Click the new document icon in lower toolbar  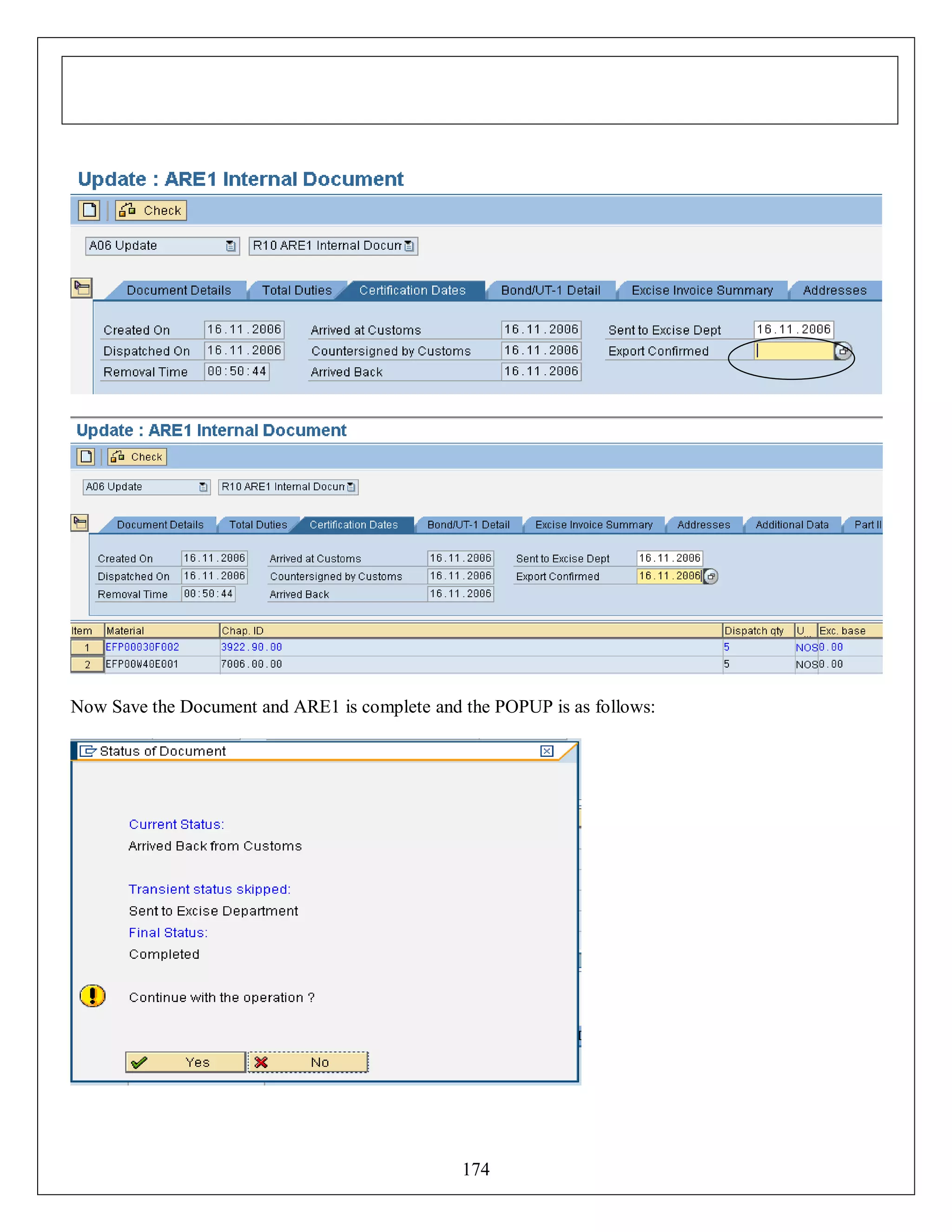coord(86,457)
